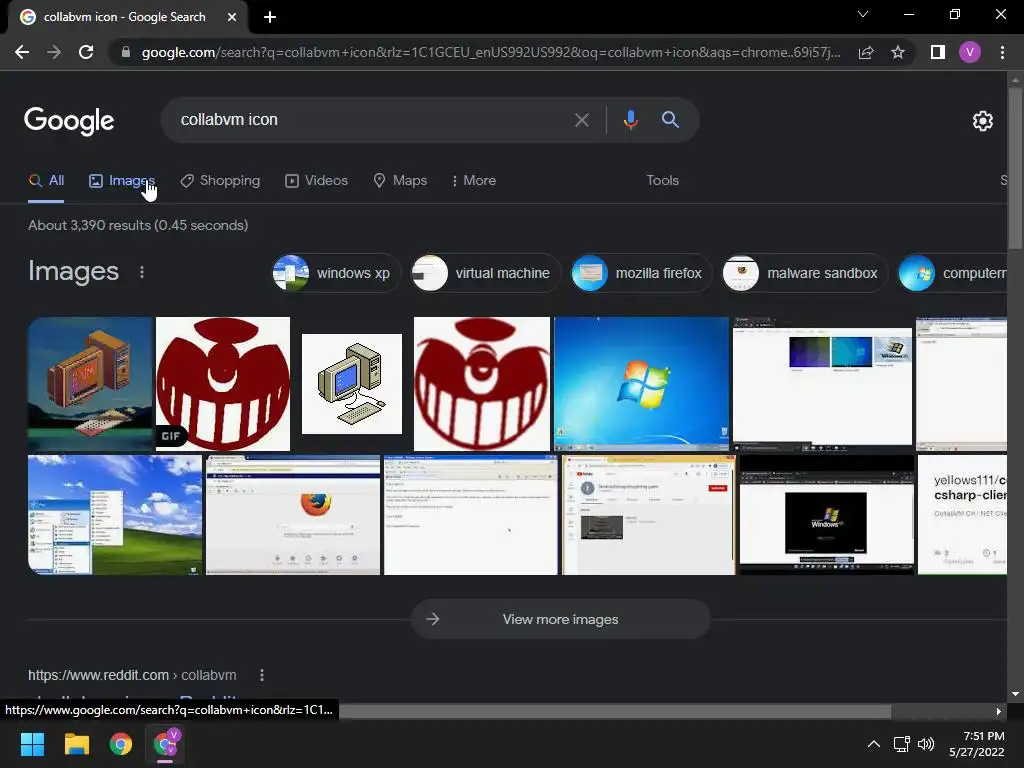This screenshot has width=1024, height=768.
Task: Open the Windows 7 desktop thumbnail
Action: click(641, 384)
